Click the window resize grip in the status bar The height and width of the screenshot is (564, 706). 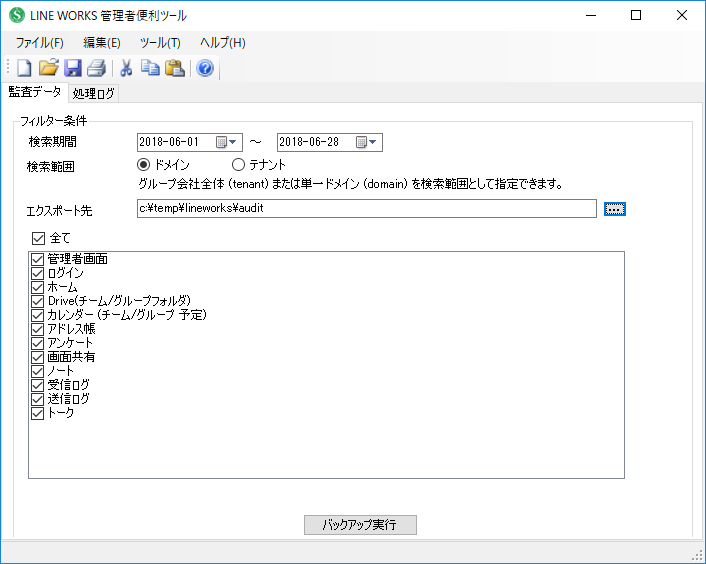pos(697,555)
